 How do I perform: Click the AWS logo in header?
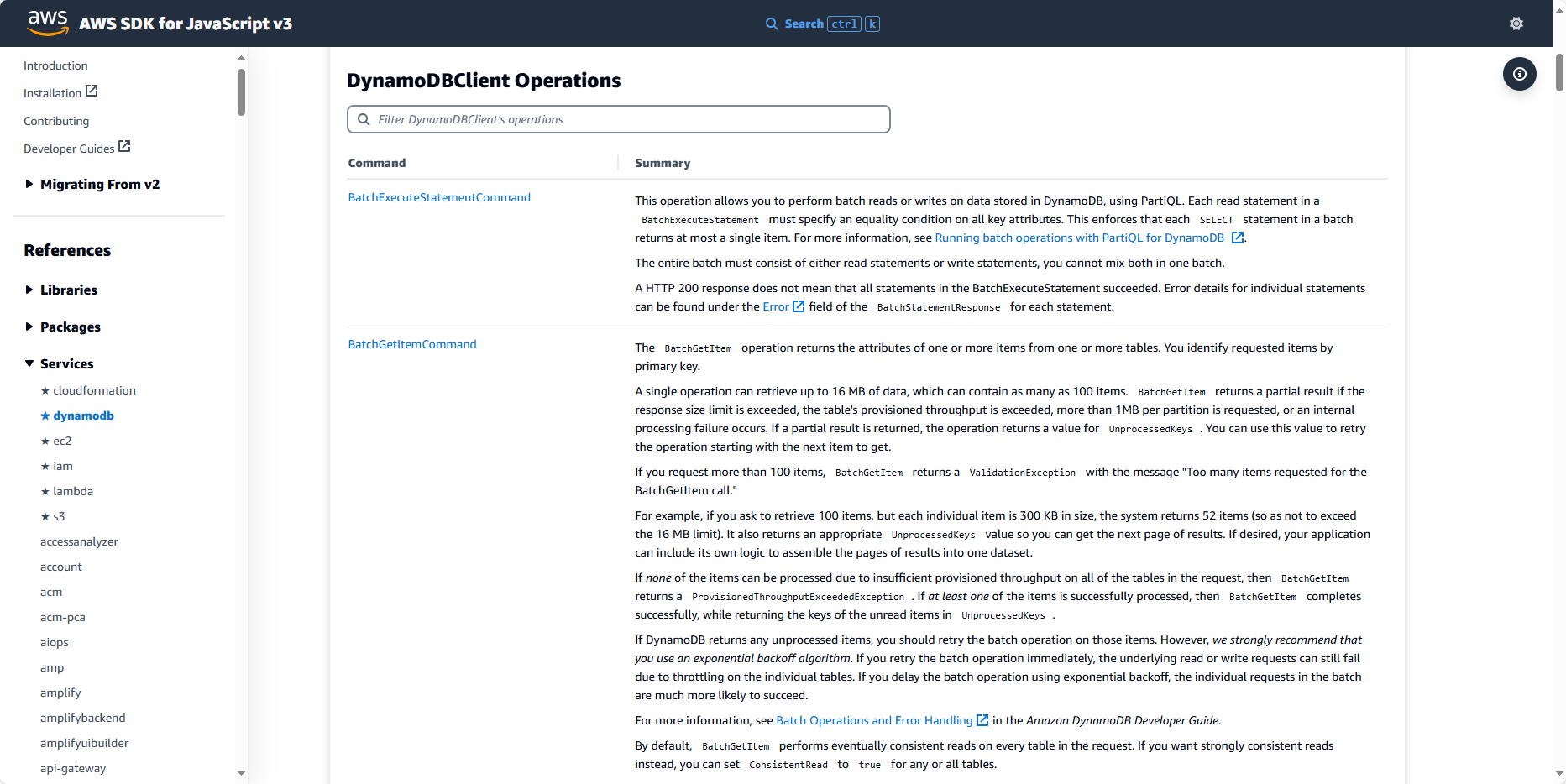coord(47,23)
